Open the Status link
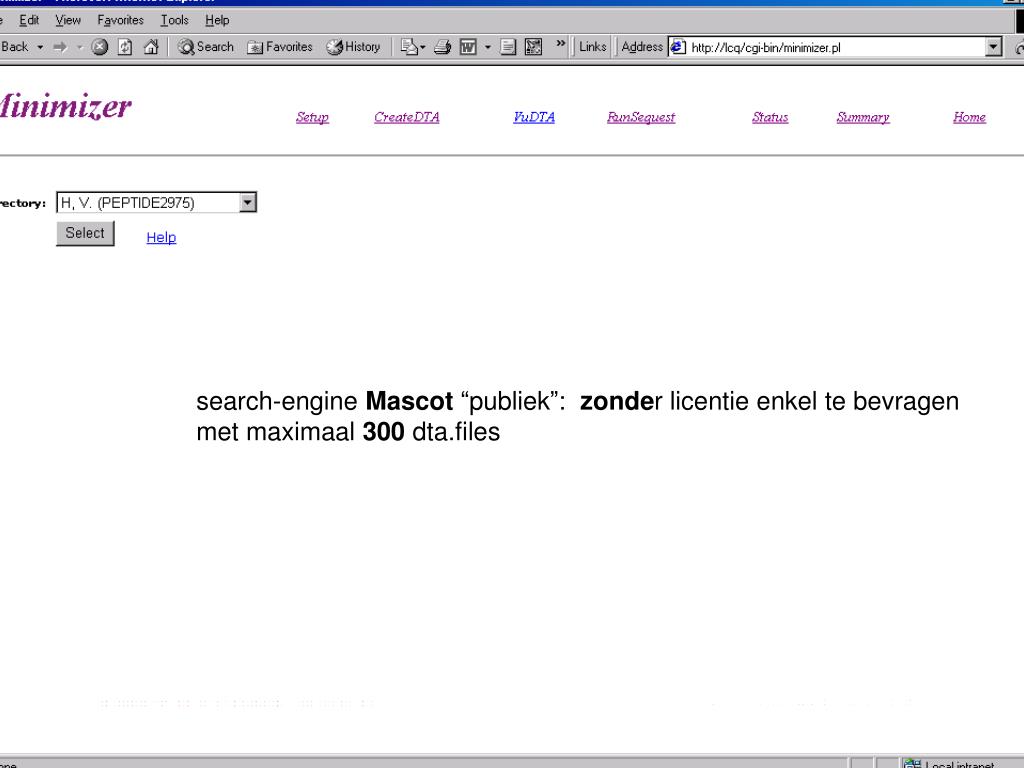The image size is (1024, 768). coord(770,118)
